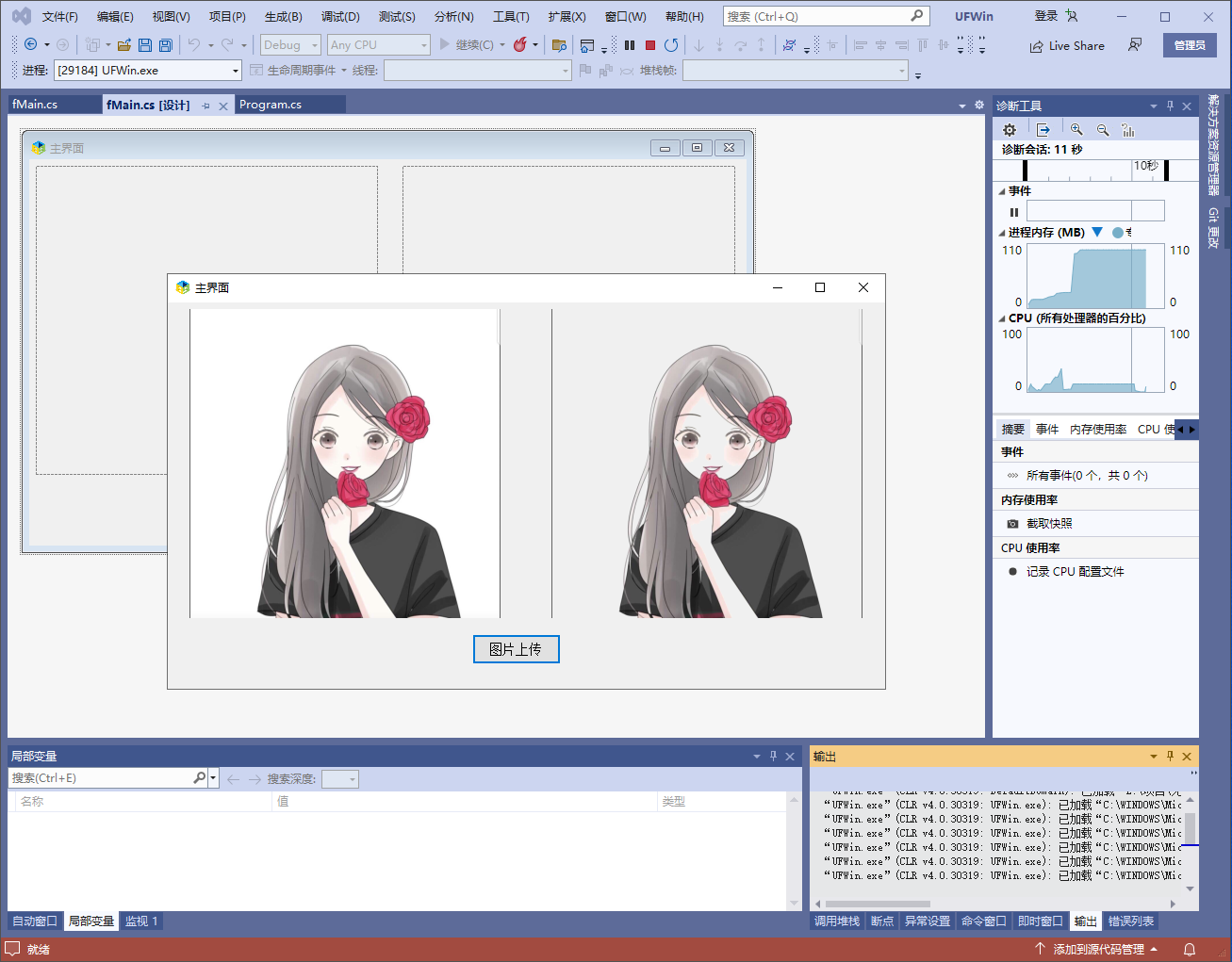Open the 调试(D) menu
The height and width of the screenshot is (962, 1232).
(x=340, y=17)
